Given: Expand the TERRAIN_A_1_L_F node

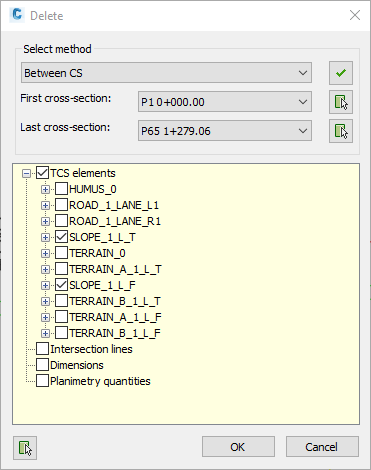Looking at the screenshot, I should coord(45,317).
